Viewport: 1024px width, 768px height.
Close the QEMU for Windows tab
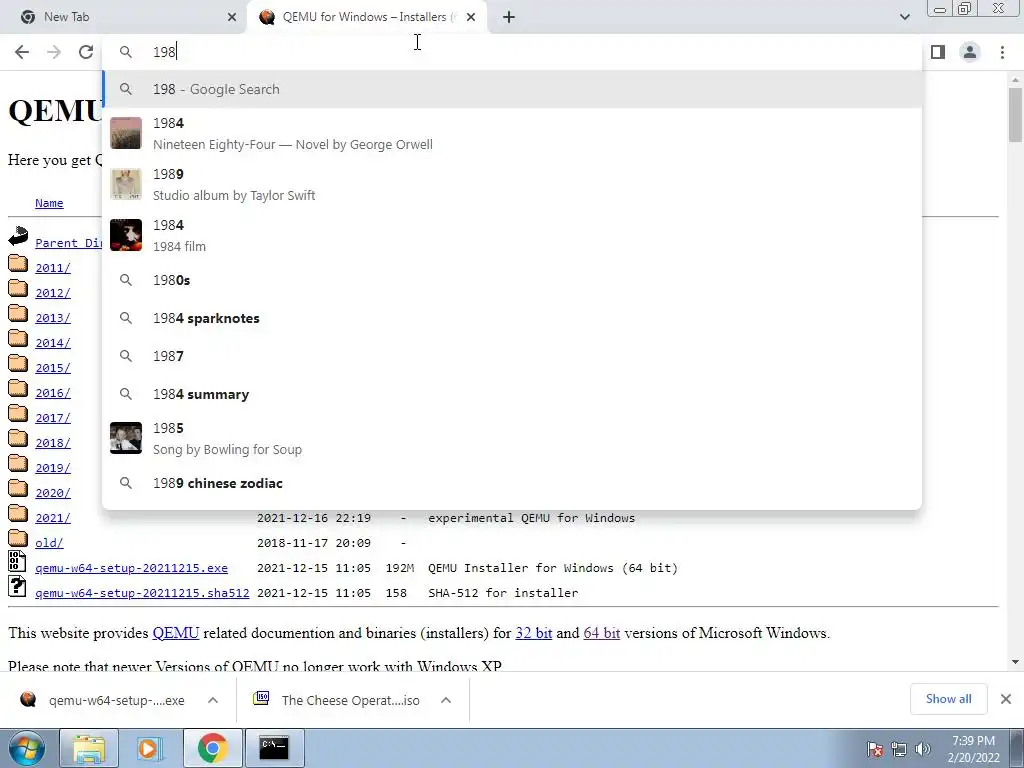coord(471,17)
